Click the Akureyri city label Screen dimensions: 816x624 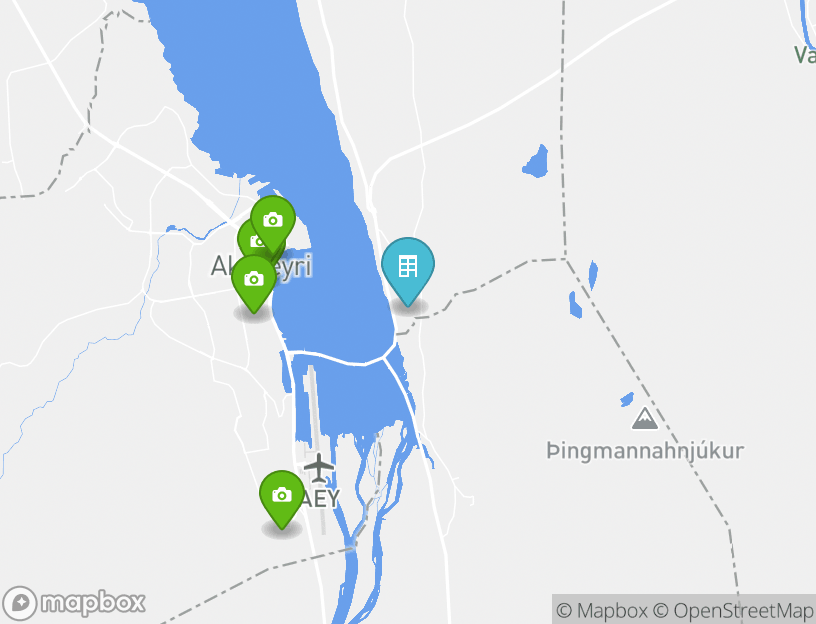(261, 266)
